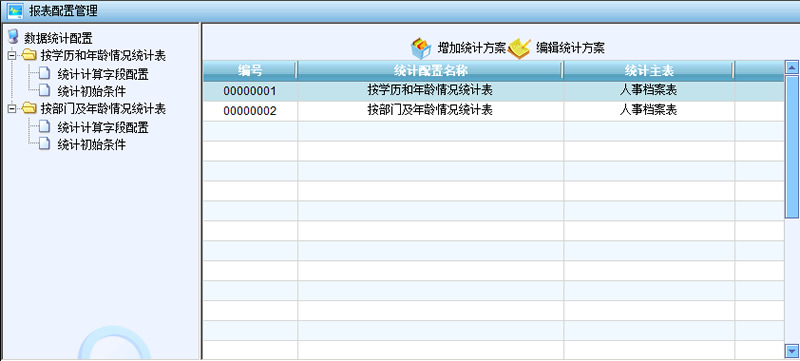Click document icon of second 统计计算字段配置

click(x=45, y=126)
